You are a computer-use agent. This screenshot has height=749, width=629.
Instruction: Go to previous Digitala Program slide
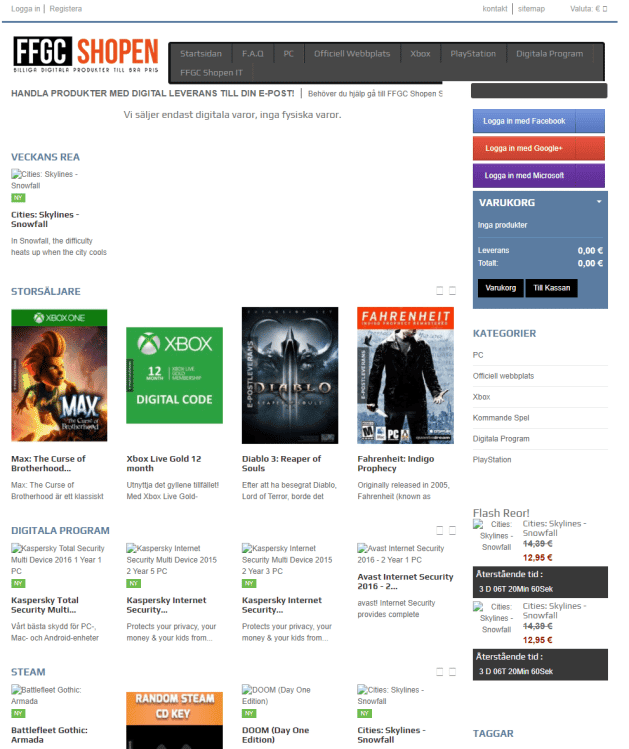point(439,530)
